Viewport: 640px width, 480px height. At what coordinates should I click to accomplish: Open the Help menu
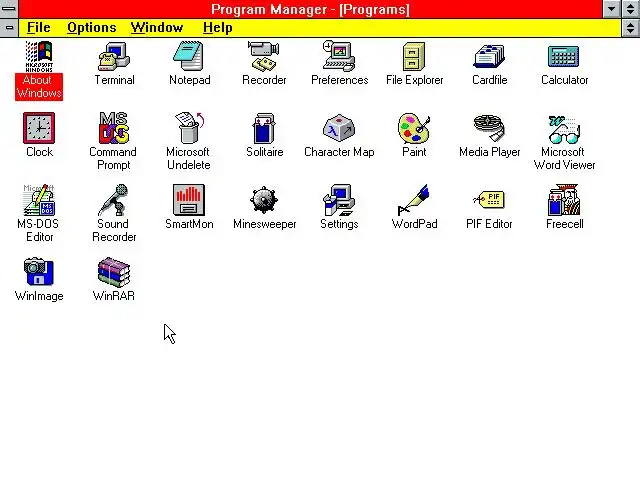pos(218,28)
